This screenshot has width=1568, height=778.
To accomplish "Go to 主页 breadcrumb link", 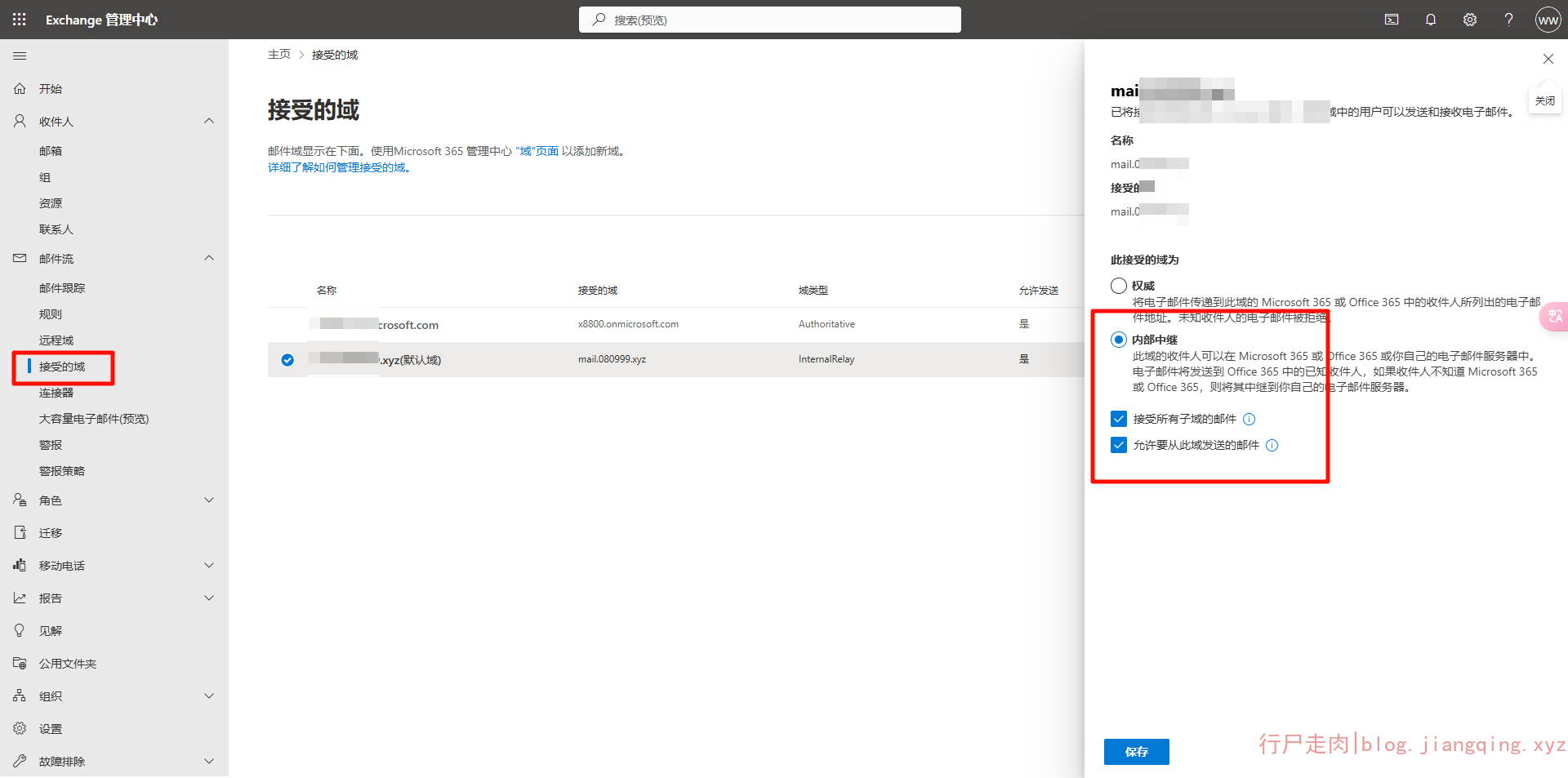I will 279,55.
